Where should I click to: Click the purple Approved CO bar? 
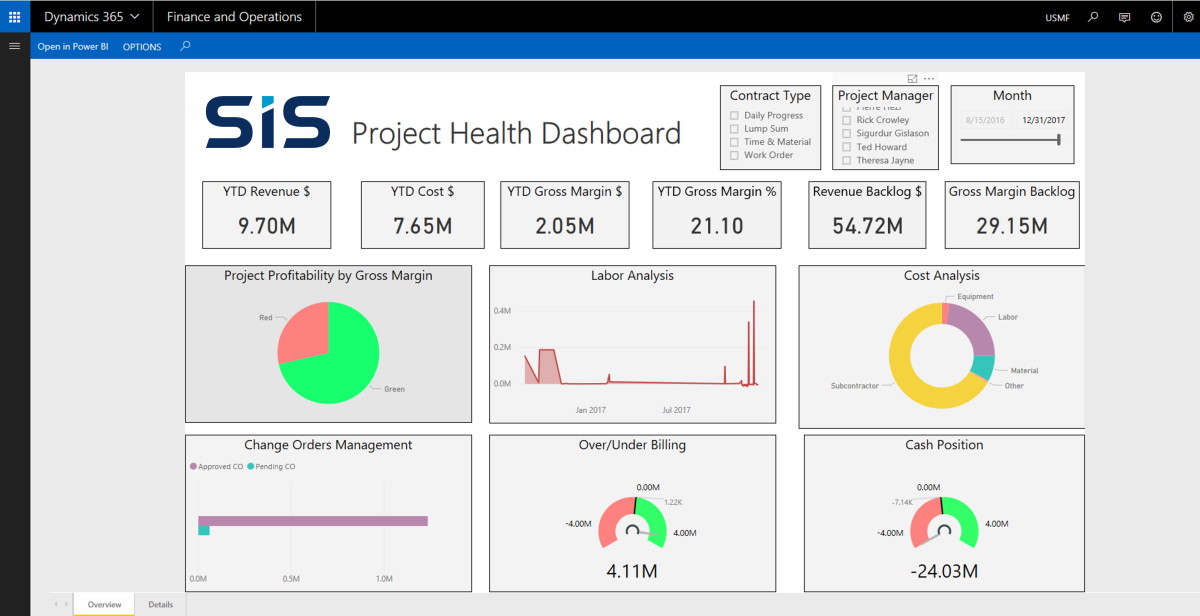(313, 521)
